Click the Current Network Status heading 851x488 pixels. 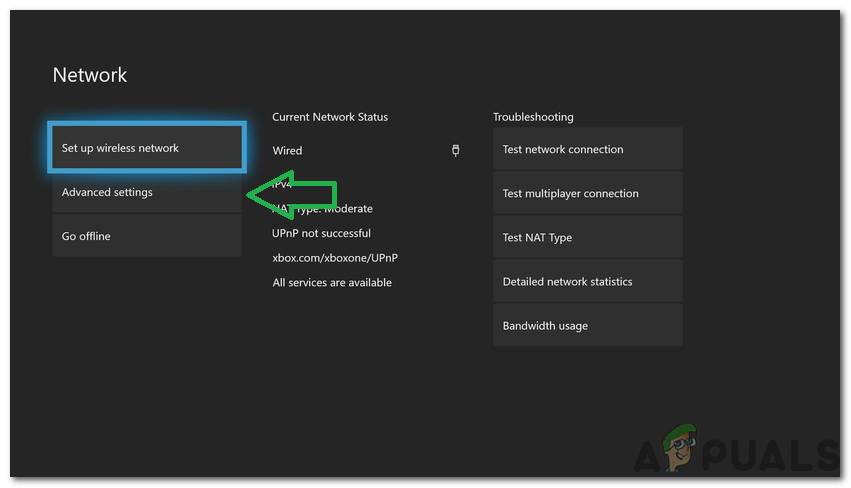point(330,117)
